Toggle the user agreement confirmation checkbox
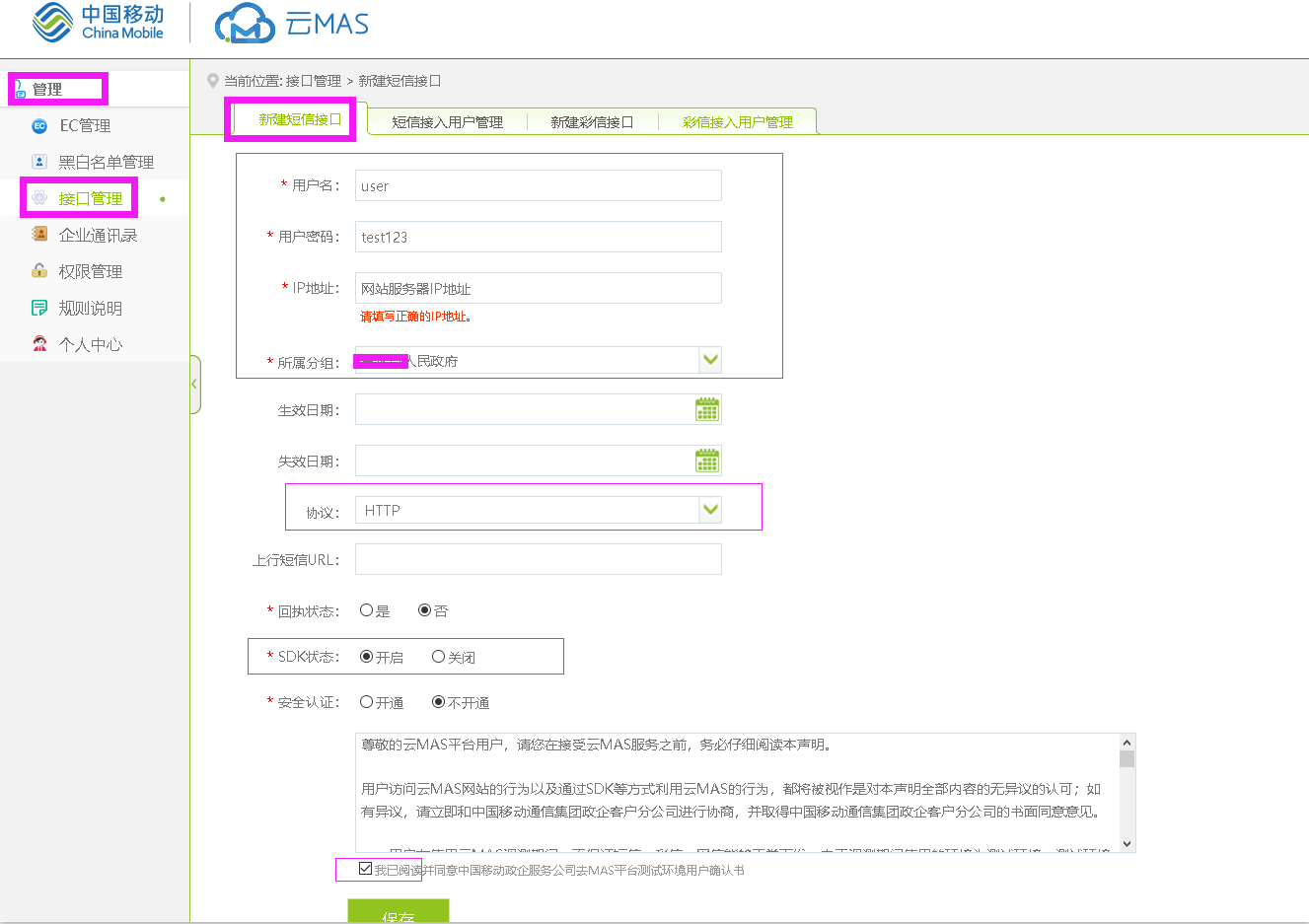The width and height of the screenshot is (1309, 924). click(x=366, y=869)
